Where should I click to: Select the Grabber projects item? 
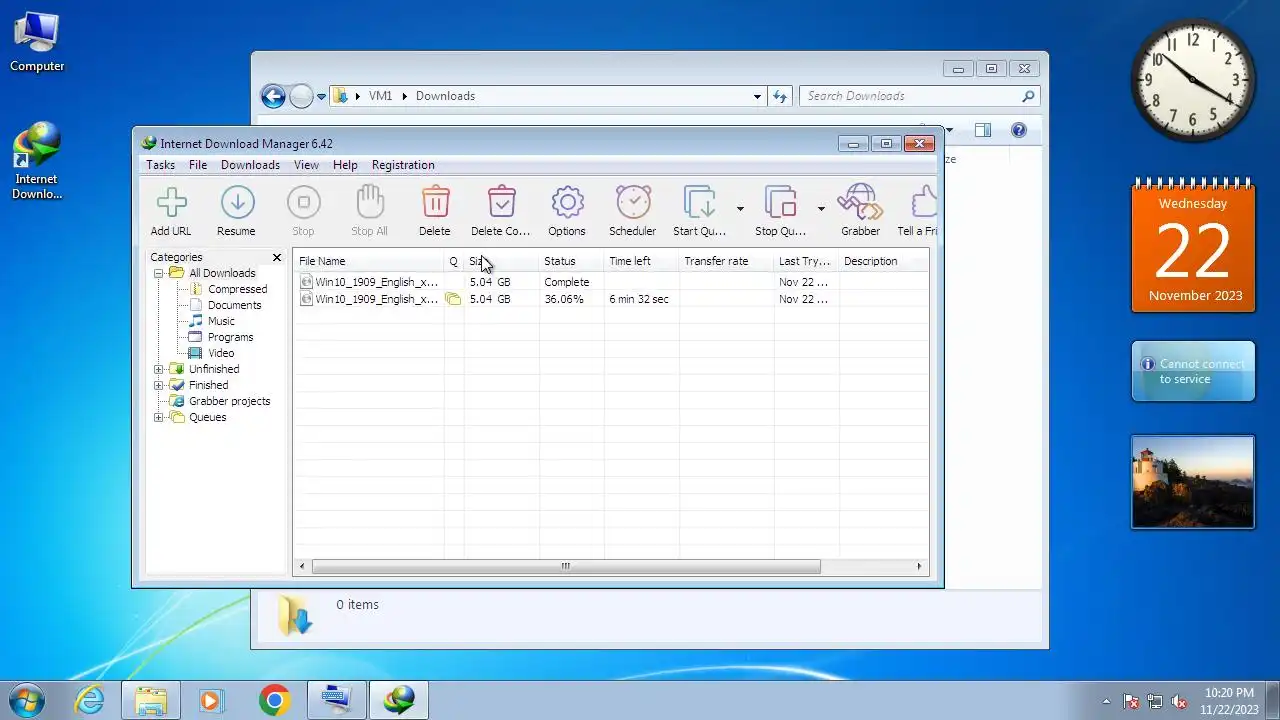click(x=229, y=401)
